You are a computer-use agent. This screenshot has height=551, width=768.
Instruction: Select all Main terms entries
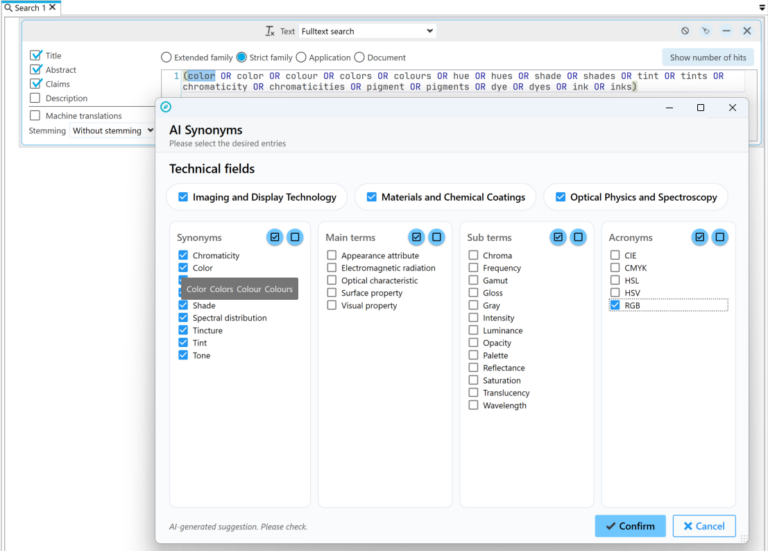coord(417,237)
